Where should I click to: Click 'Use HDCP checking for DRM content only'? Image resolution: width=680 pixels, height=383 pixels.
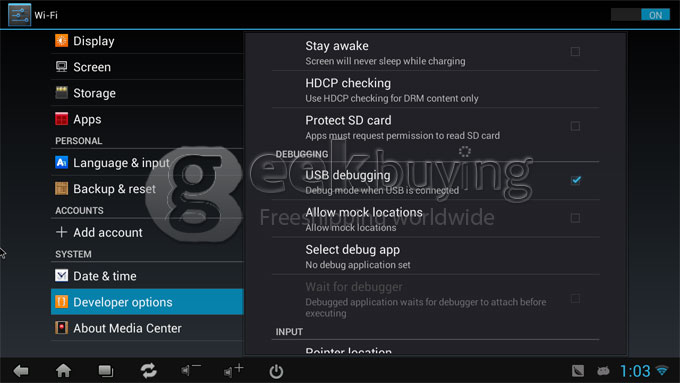(x=392, y=98)
